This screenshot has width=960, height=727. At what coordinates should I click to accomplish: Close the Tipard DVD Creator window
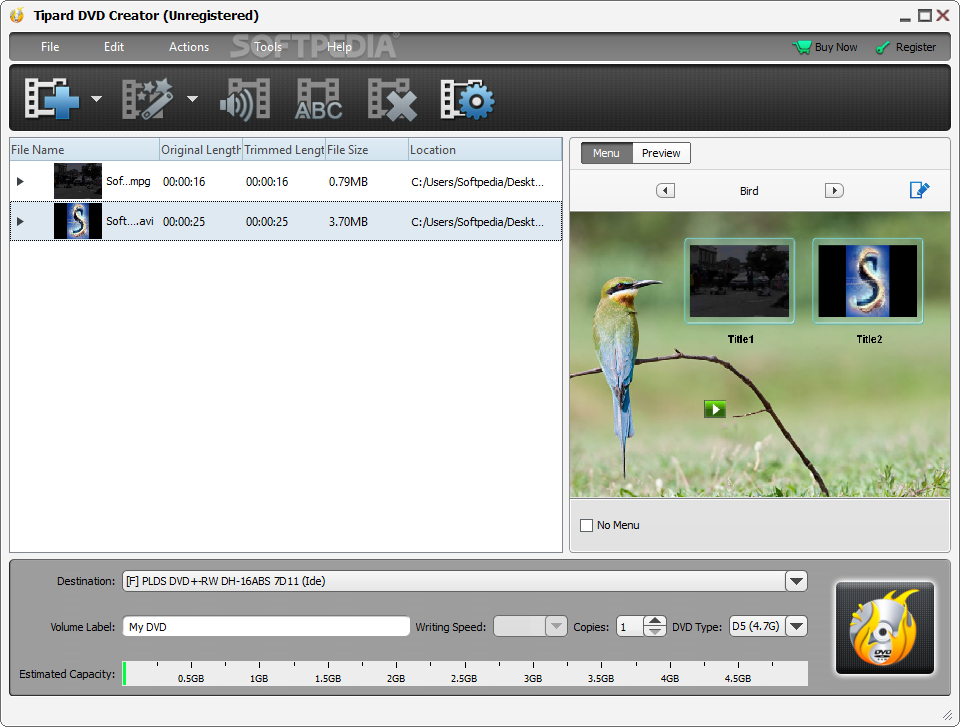click(x=943, y=15)
